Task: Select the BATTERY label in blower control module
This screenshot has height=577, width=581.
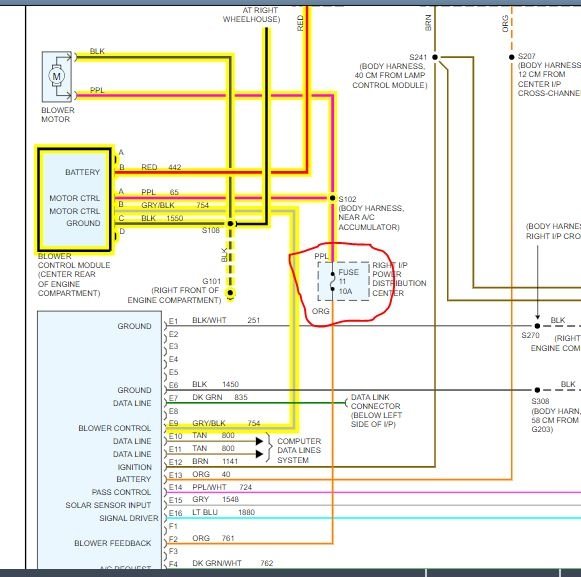Action: click(x=83, y=172)
